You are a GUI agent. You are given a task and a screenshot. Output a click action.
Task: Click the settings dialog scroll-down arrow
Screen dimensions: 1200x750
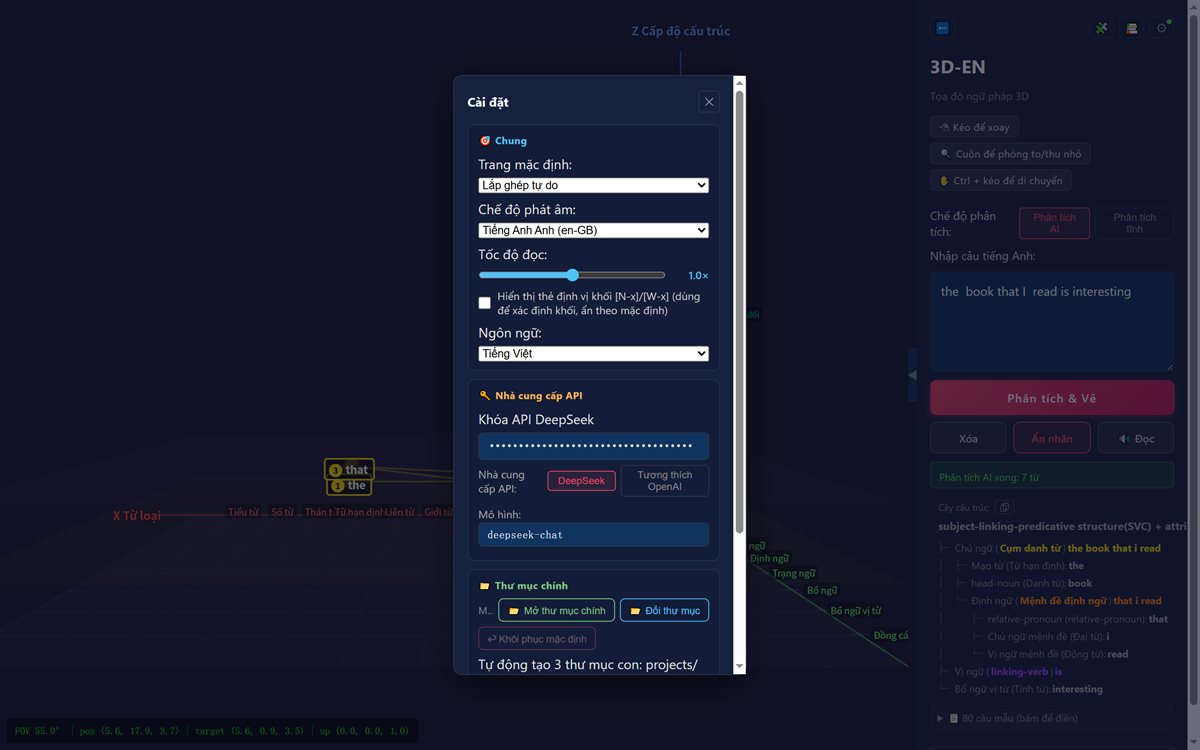tap(740, 666)
